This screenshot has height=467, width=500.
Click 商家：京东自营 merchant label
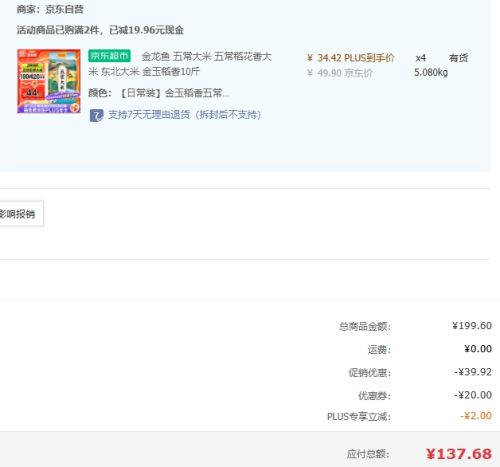click(x=50, y=9)
